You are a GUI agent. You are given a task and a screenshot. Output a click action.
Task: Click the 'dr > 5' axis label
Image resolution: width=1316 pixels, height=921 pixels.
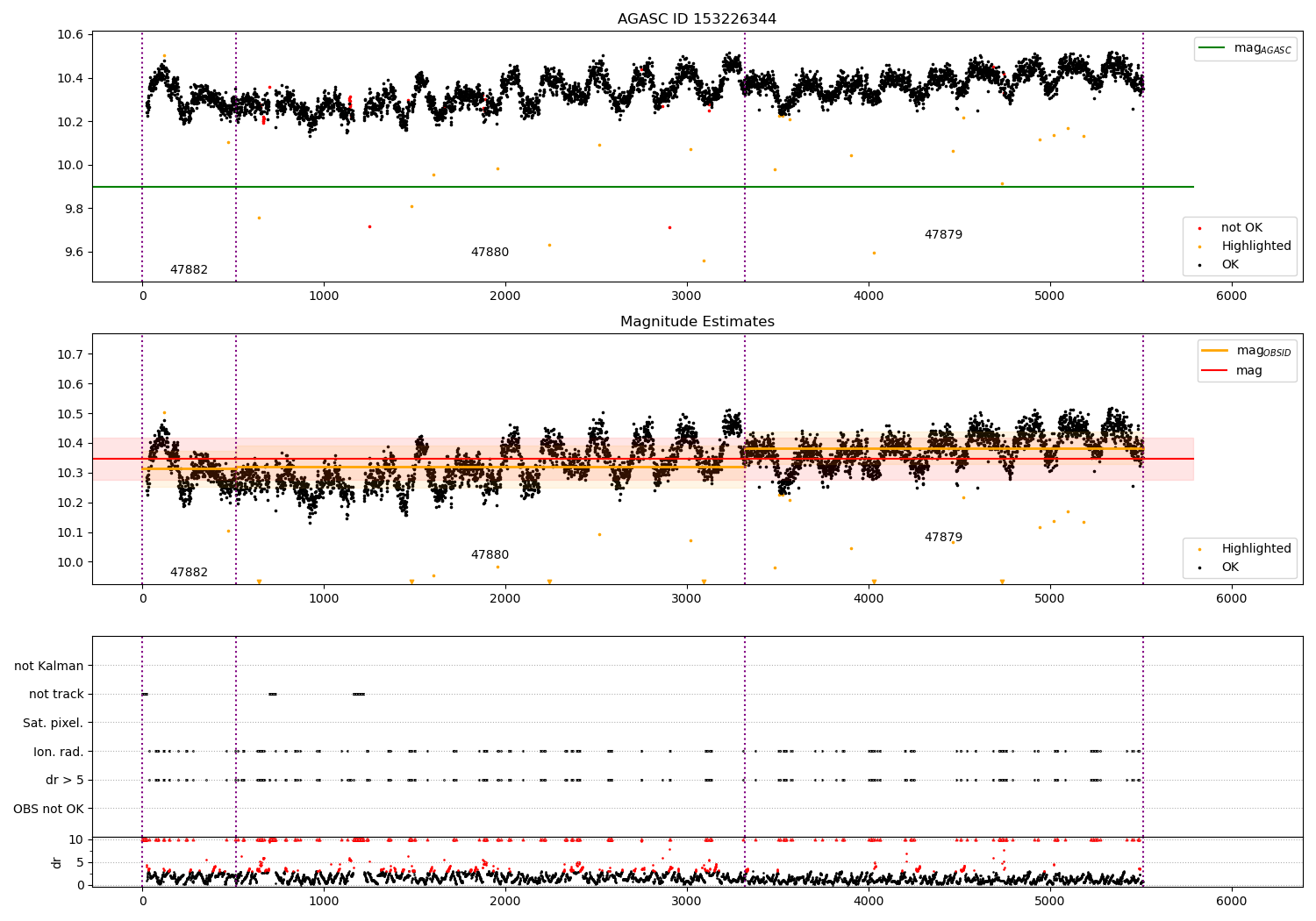pos(65,781)
